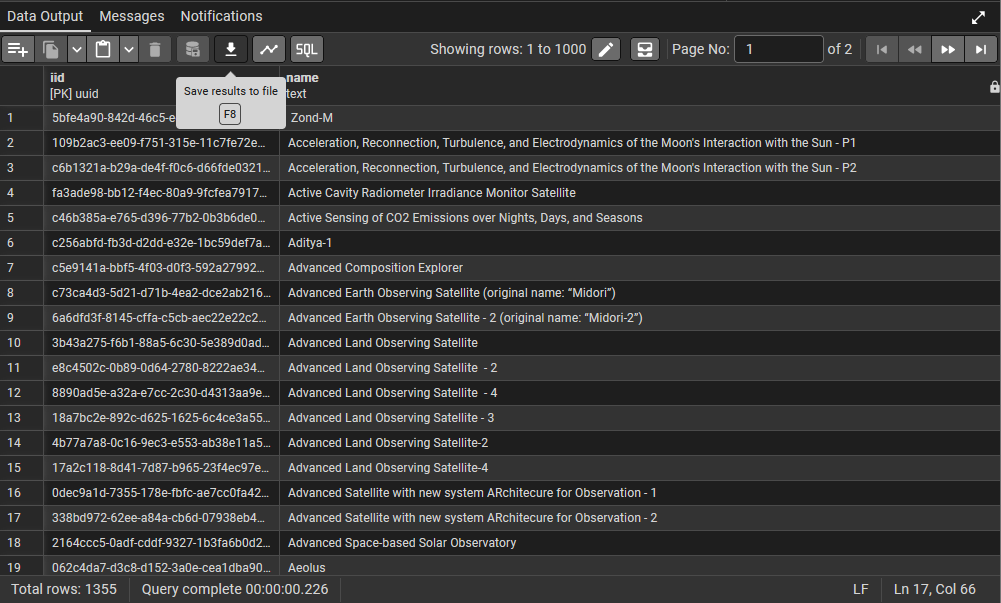Click uuid cell starting c256abfd
Viewport: 1001px width, 603px height.
162,242
